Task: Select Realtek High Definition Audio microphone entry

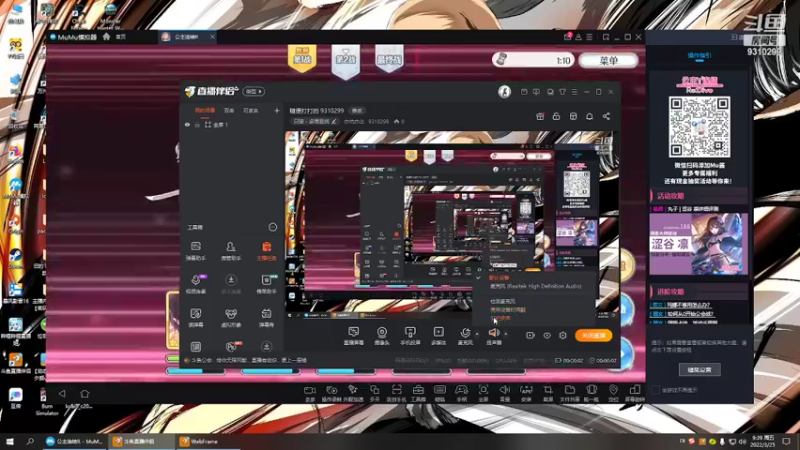Action: (x=536, y=286)
